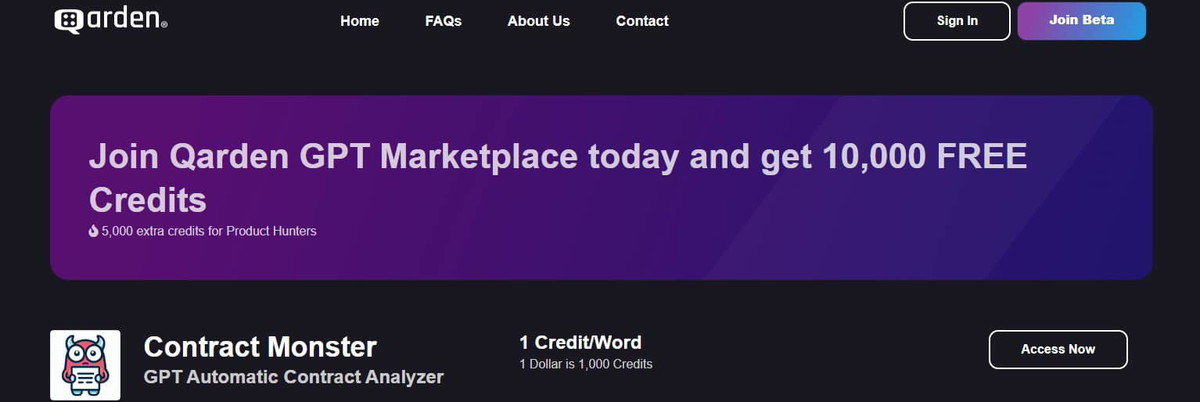Click the word "Credits" in the banner headline
1200x402 pixels.
(x=148, y=199)
